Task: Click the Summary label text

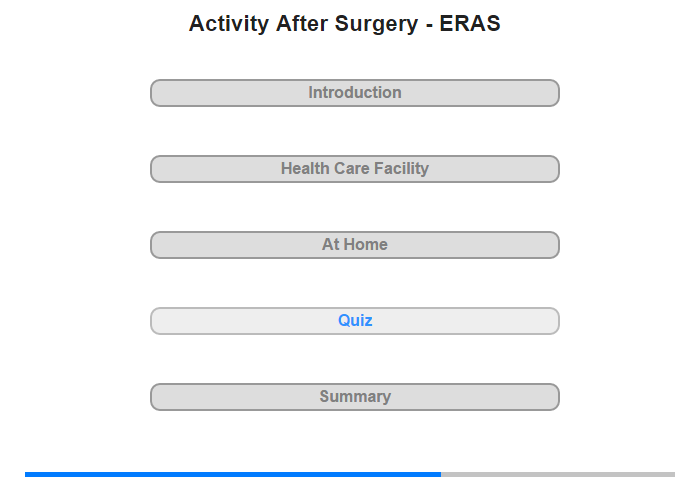Action: (x=355, y=397)
